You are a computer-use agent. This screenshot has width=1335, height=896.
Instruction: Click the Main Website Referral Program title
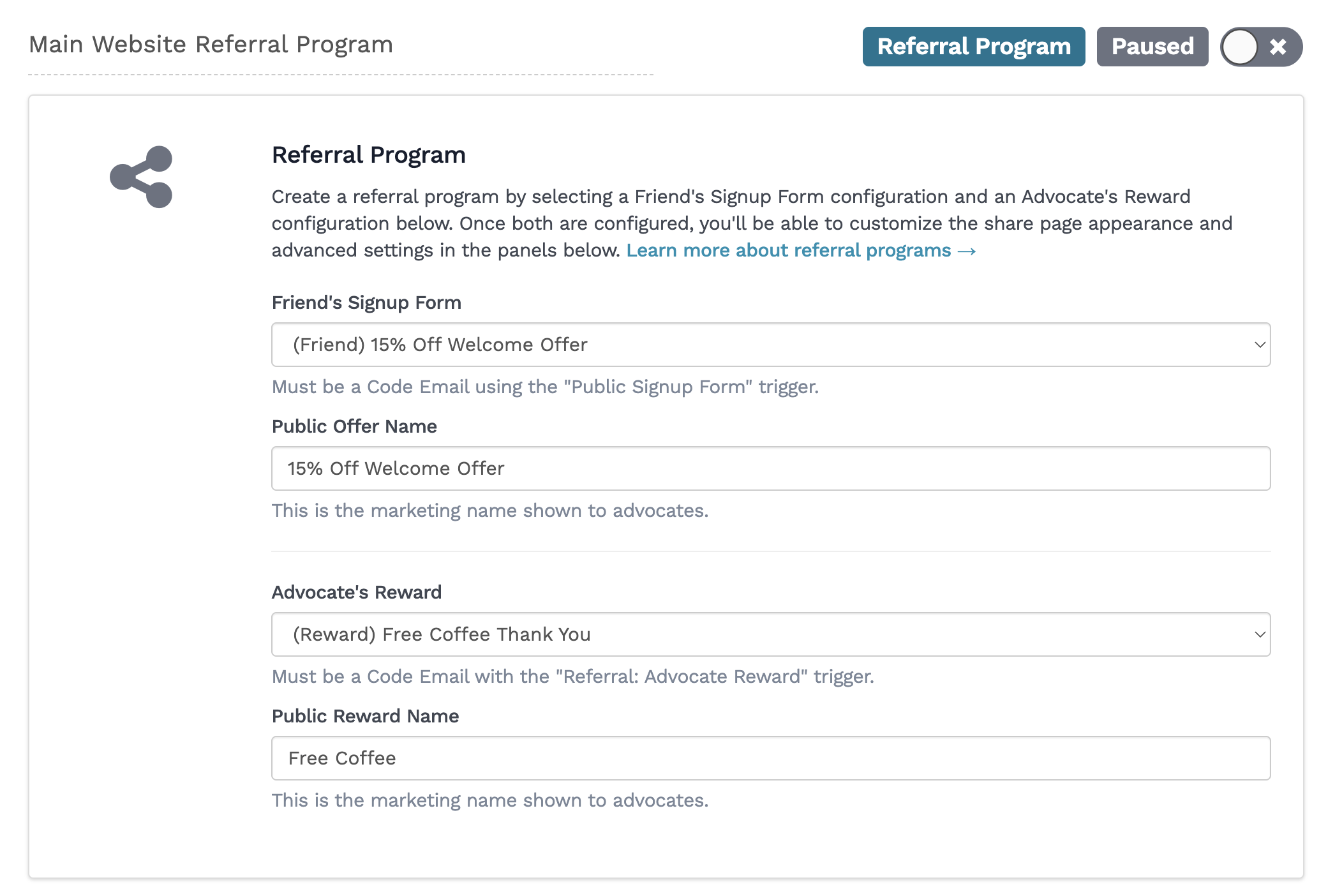coord(211,45)
